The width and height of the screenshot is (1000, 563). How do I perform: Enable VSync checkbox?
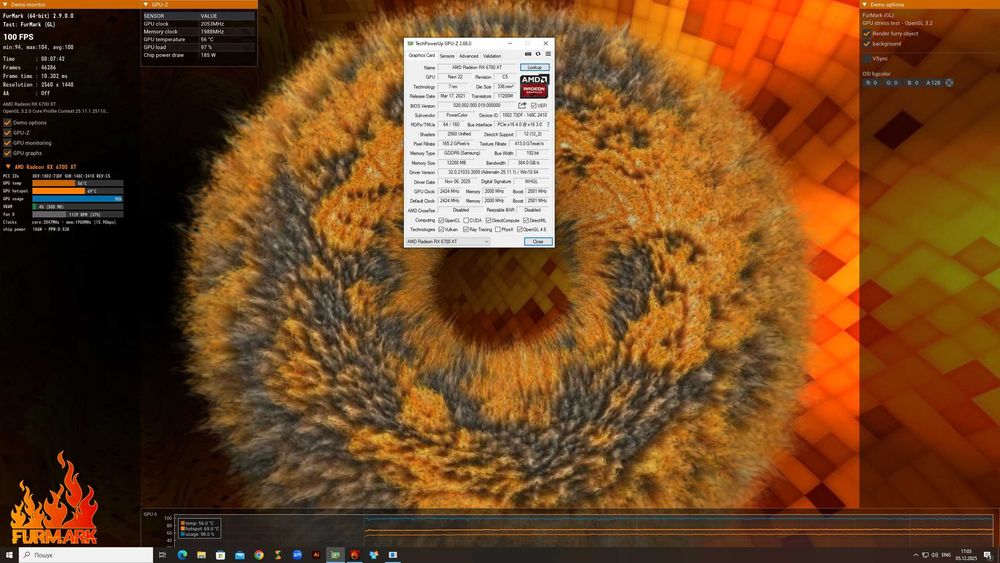coord(867,58)
